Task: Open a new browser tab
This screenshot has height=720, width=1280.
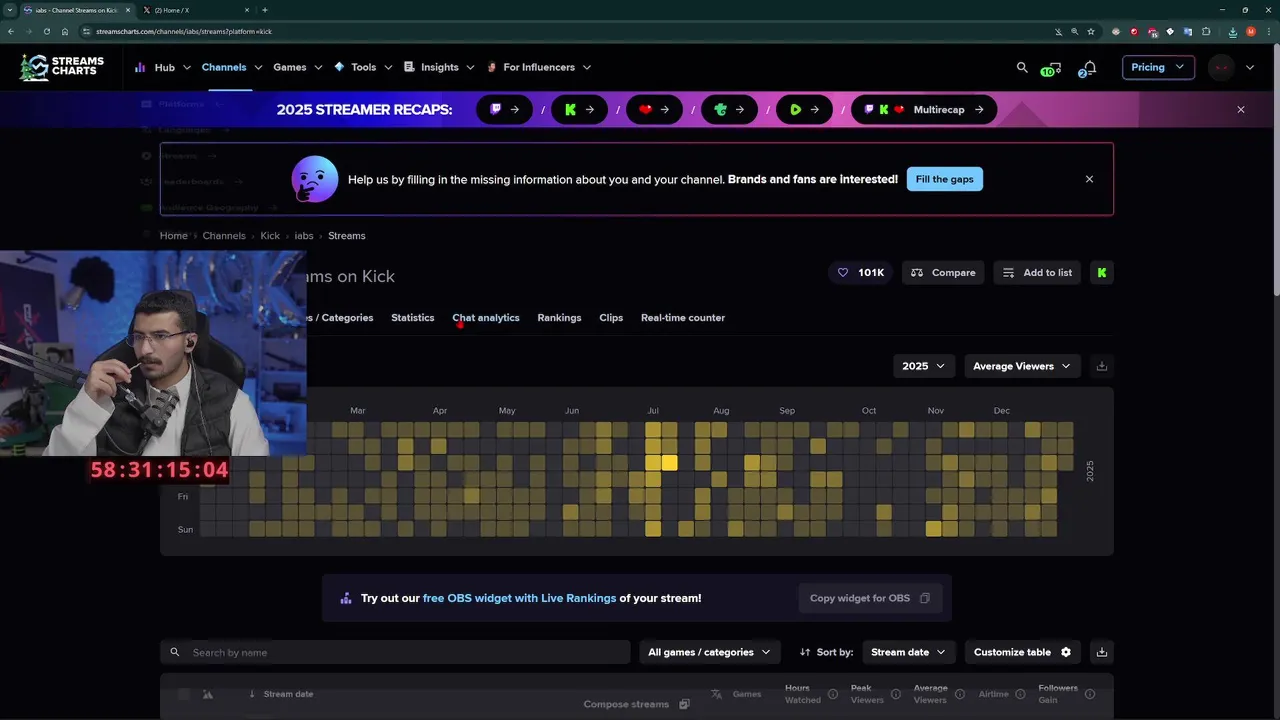Action: [264, 10]
